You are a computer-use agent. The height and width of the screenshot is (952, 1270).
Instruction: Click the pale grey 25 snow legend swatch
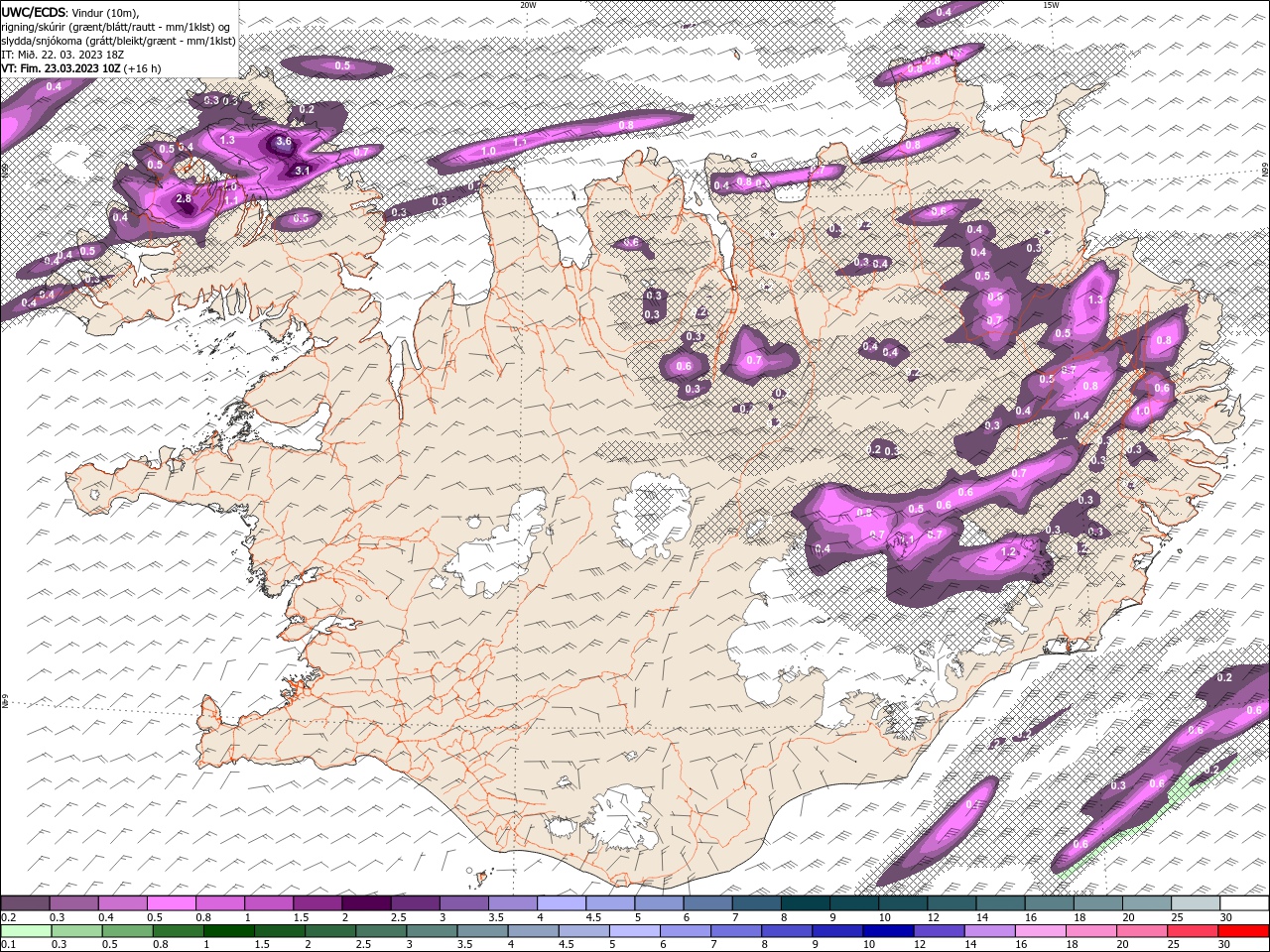[1196, 902]
